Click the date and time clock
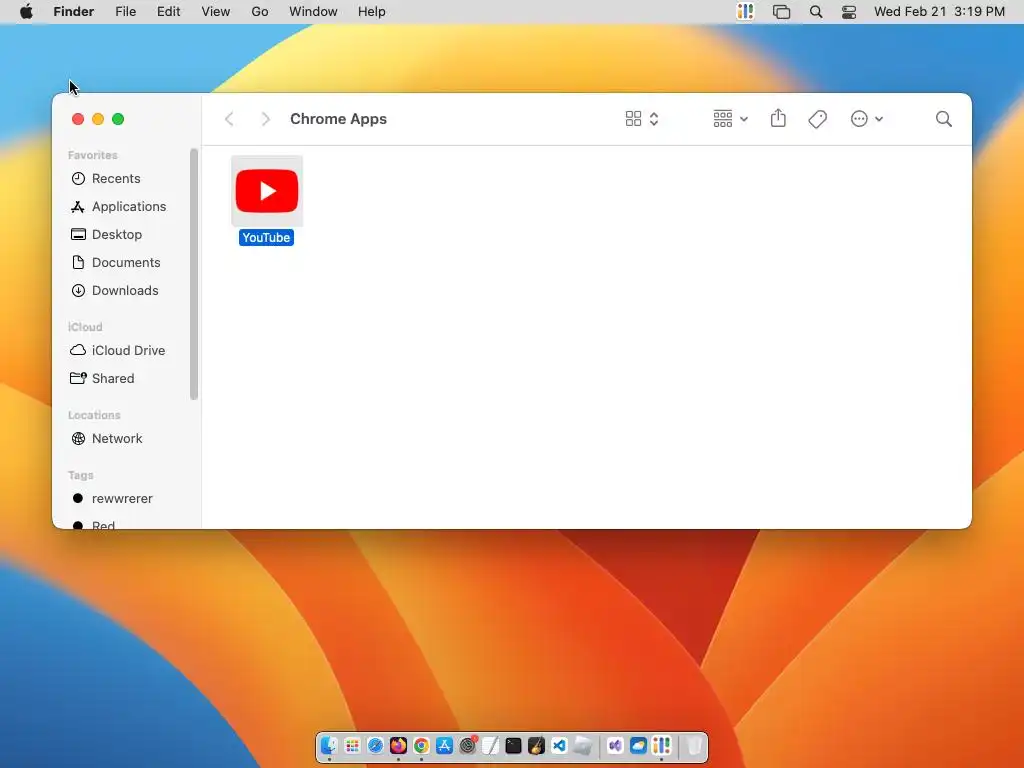The height and width of the screenshot is (768, 1024). [x=939, y=12]
